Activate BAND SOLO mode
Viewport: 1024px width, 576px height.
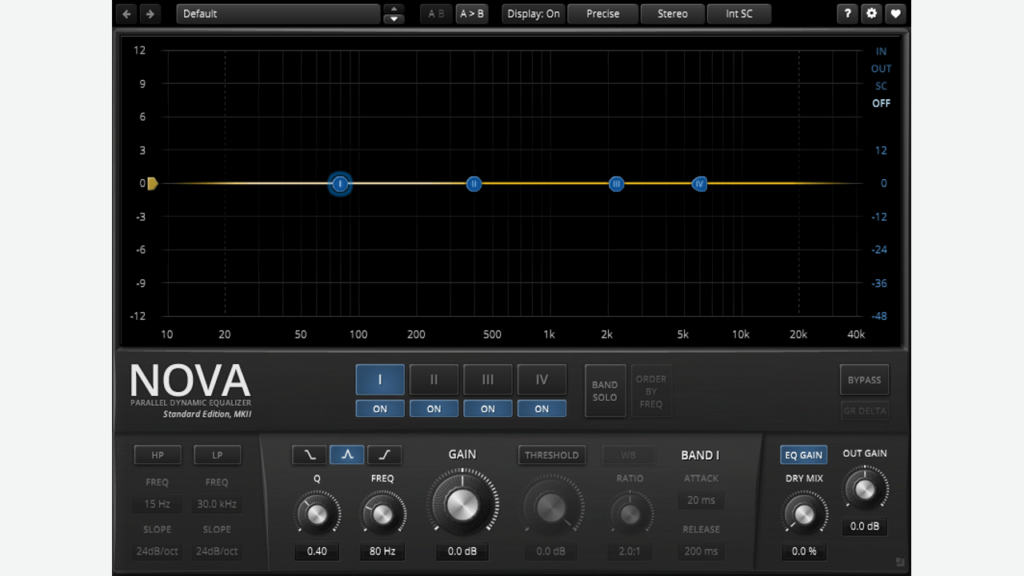point(604,390)
